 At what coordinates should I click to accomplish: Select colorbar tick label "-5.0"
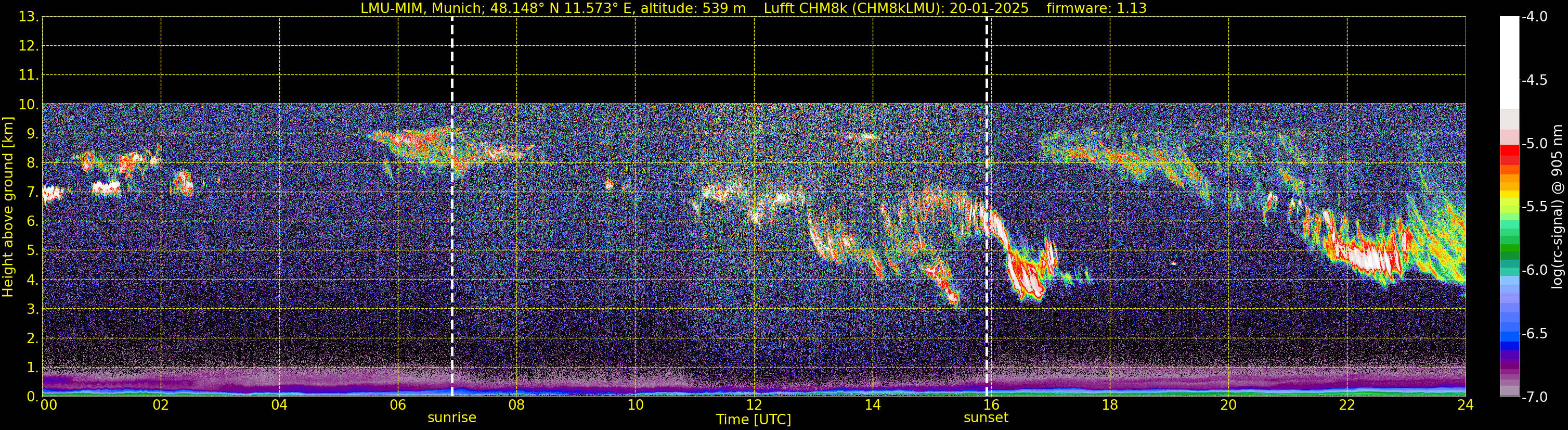[x=1534, y=144]
